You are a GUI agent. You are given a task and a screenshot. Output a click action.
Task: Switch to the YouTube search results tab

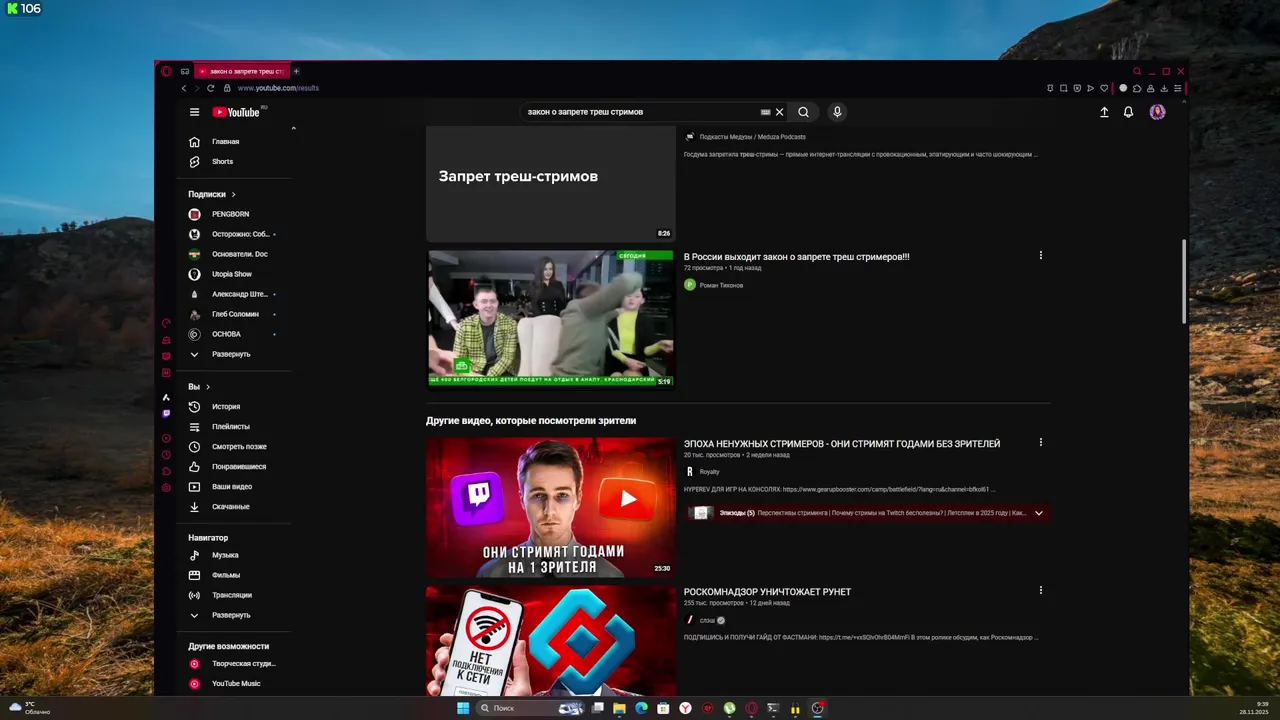(x=242, y=71)
